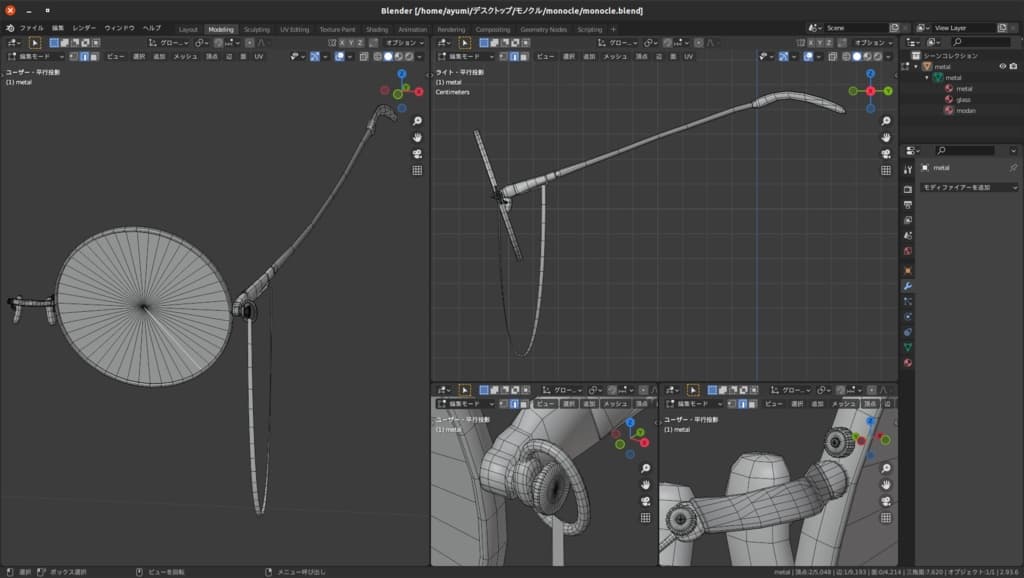Open the Tool properties tab icon
The image size is (1024, 578).
point(908,170)
